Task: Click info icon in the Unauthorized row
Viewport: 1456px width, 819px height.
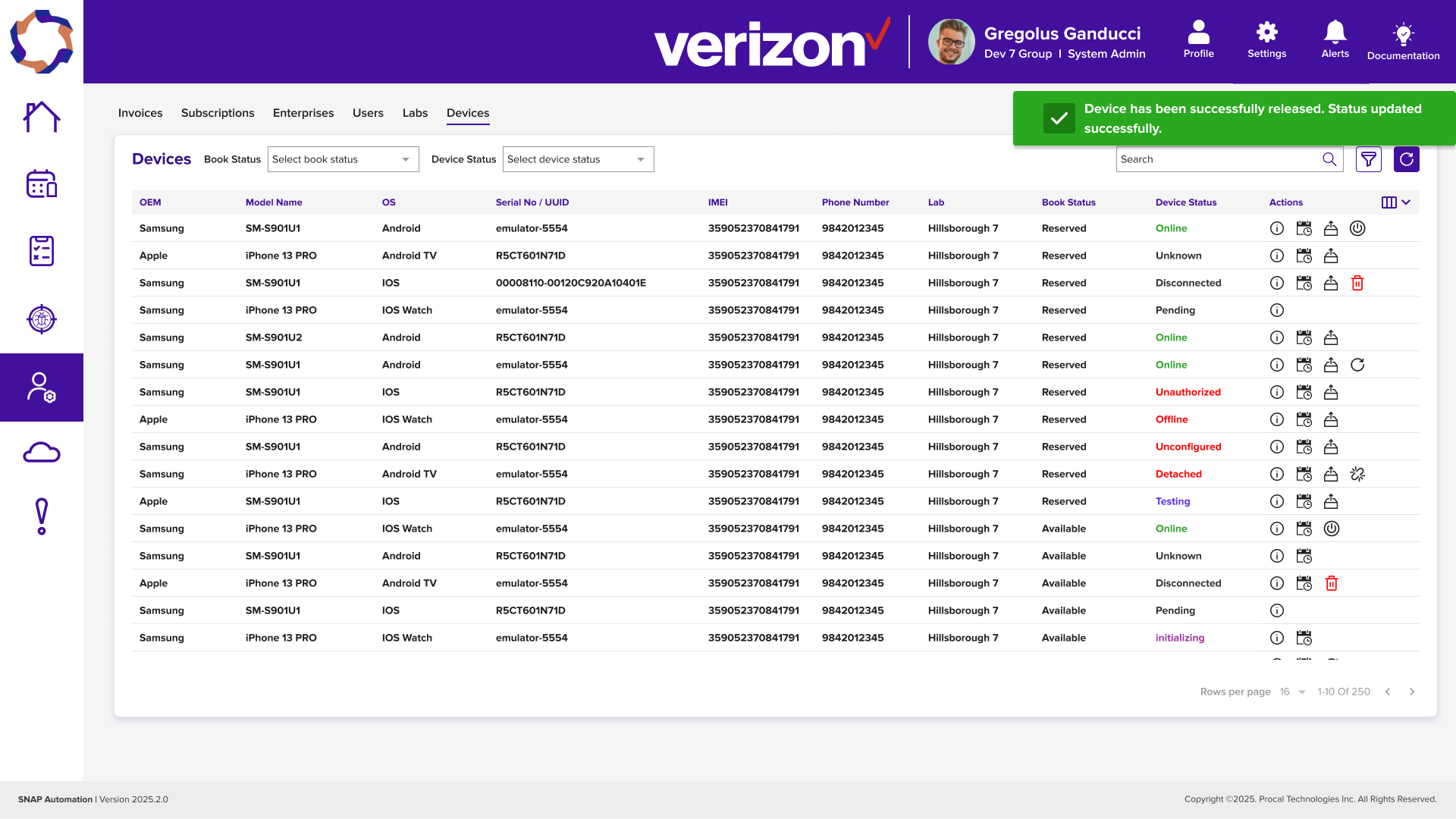Action: 1277,392
